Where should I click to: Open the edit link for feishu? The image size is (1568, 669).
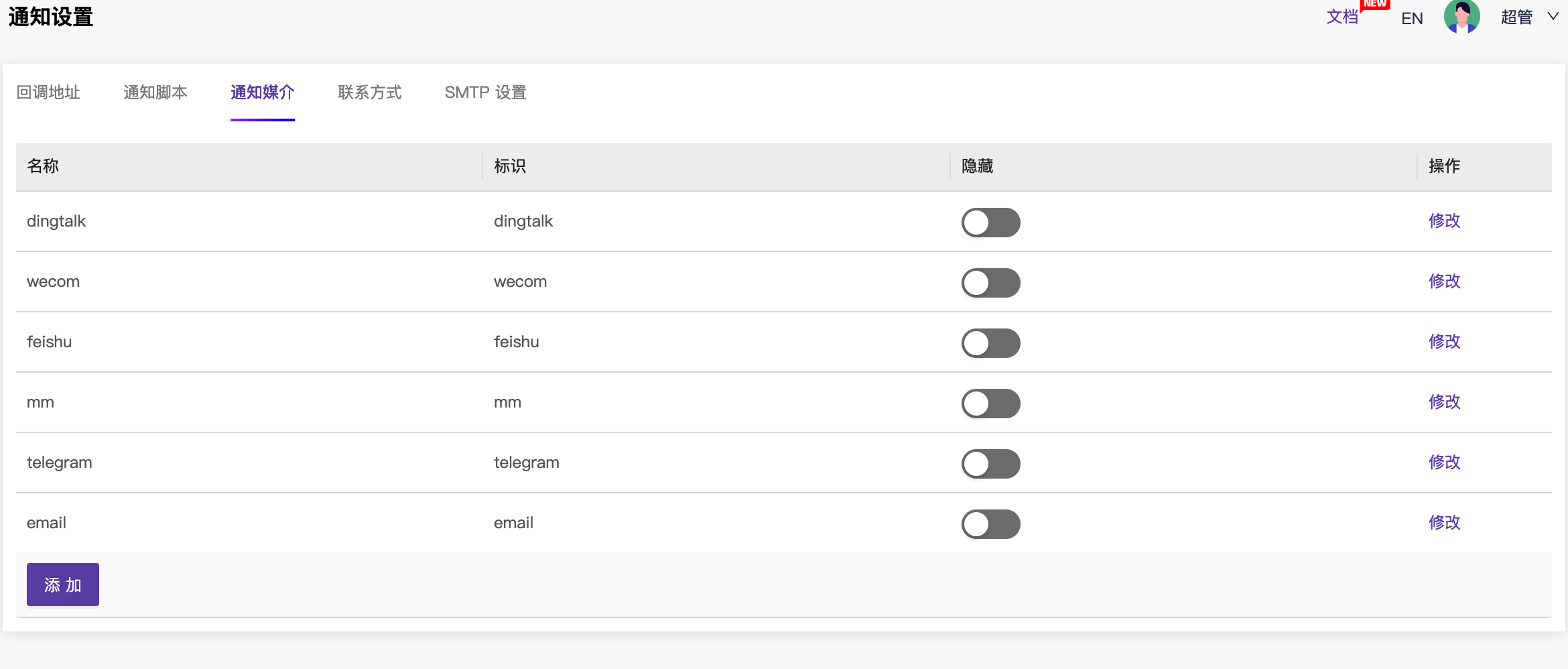click(1445, 342)
